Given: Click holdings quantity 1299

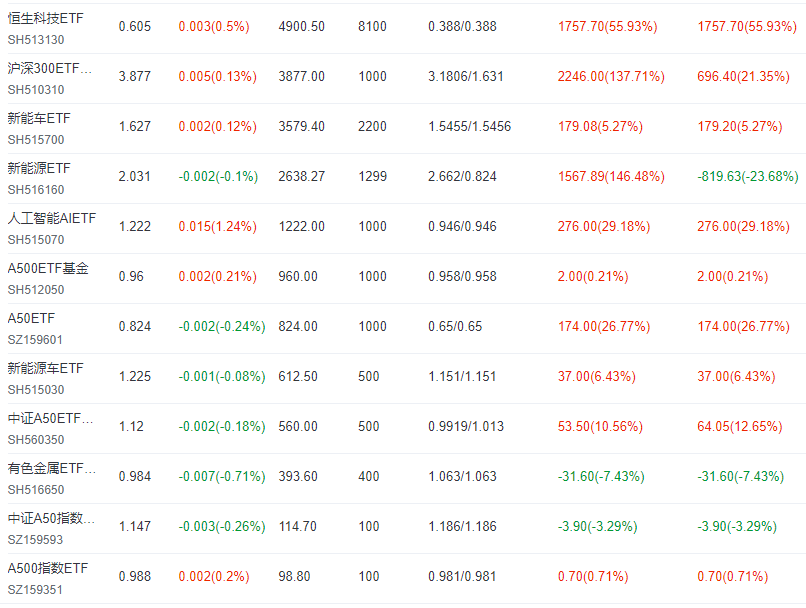Looking at the screenshot, I should (372, 176).
